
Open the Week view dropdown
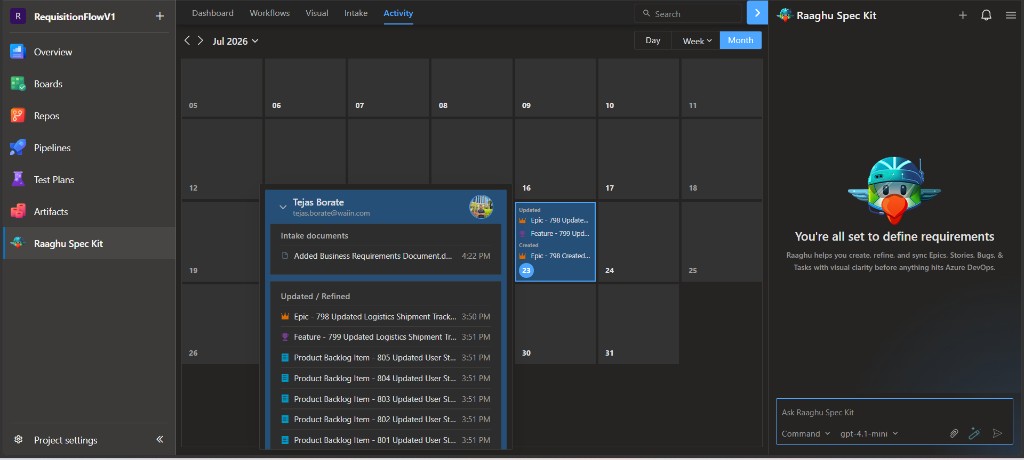696,41
